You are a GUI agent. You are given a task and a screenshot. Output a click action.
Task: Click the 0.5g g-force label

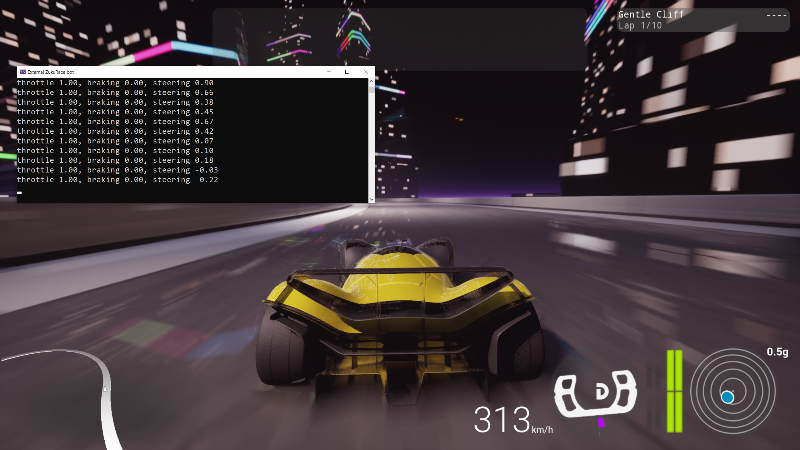[777, 352]
